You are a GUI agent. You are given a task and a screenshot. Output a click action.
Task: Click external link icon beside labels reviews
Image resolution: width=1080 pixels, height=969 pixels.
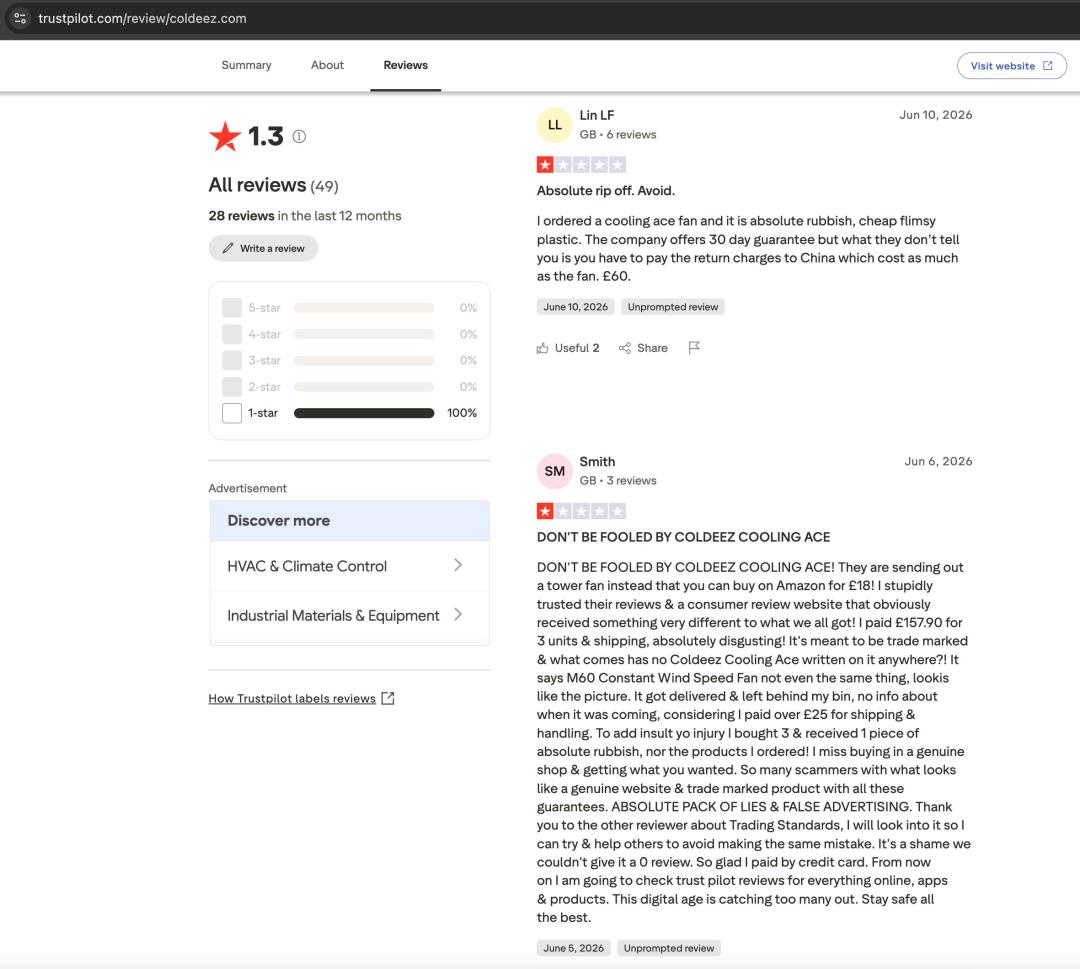coord(388,698)
